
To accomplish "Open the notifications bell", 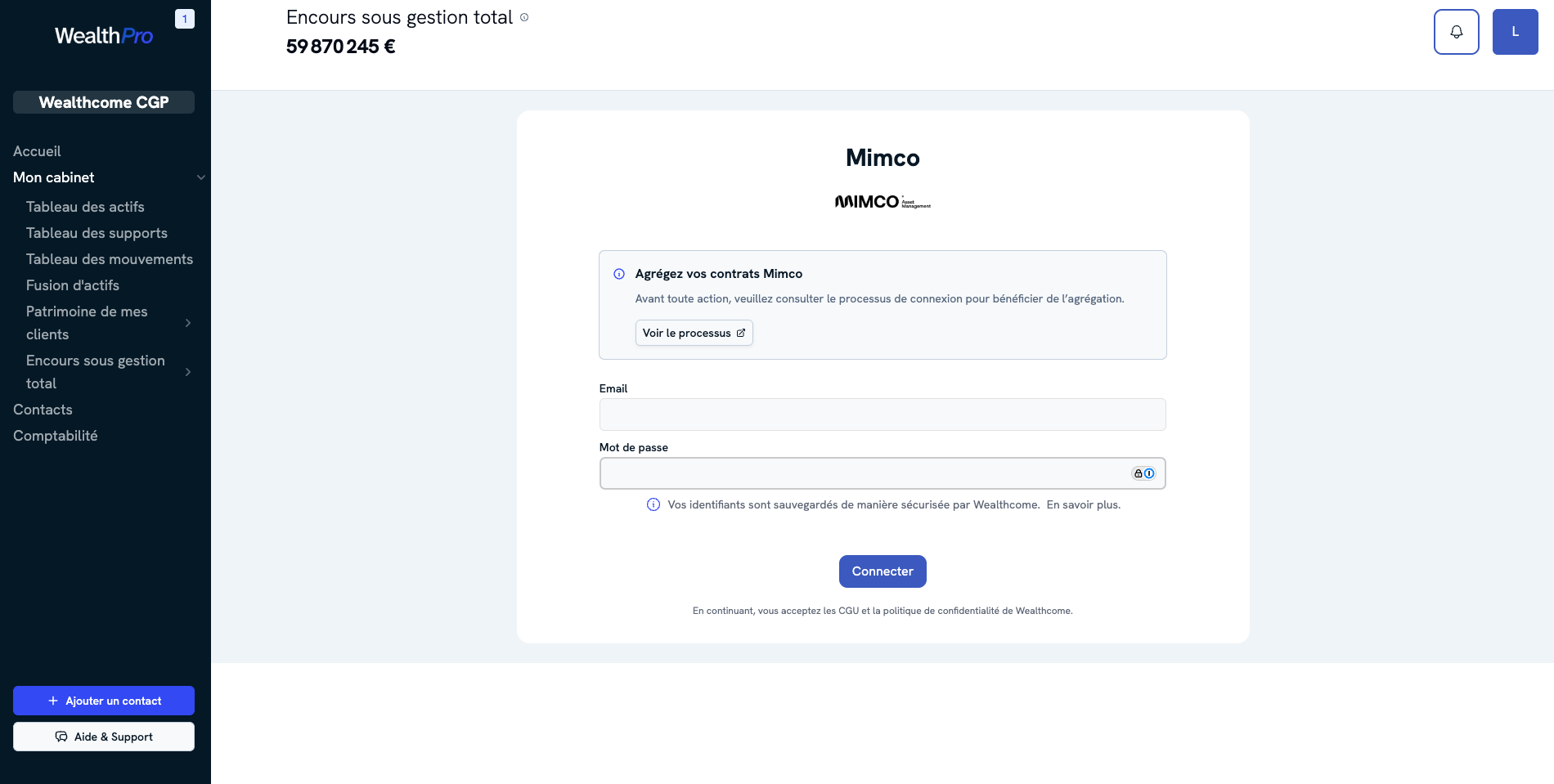I will pyautogui.click(x=1456, y=32).
